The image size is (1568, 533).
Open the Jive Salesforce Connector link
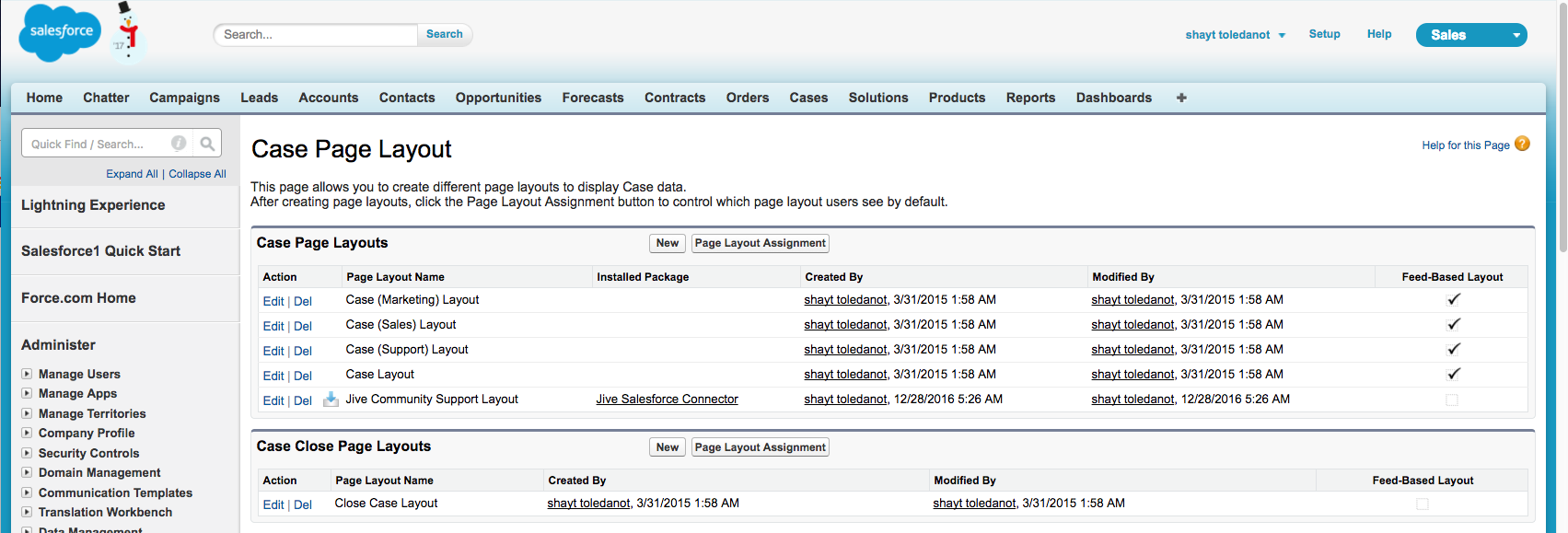click(x=667, y=400)
